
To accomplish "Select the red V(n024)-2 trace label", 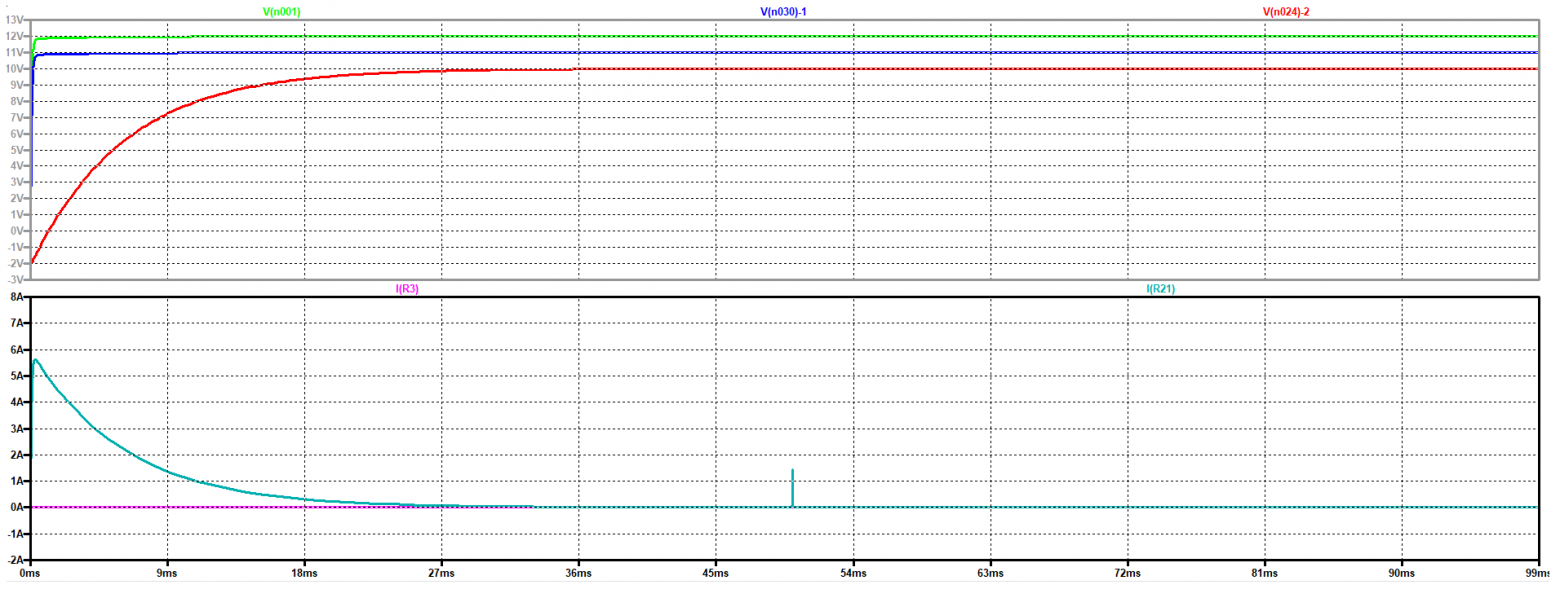I will (x=1293, y=11).
